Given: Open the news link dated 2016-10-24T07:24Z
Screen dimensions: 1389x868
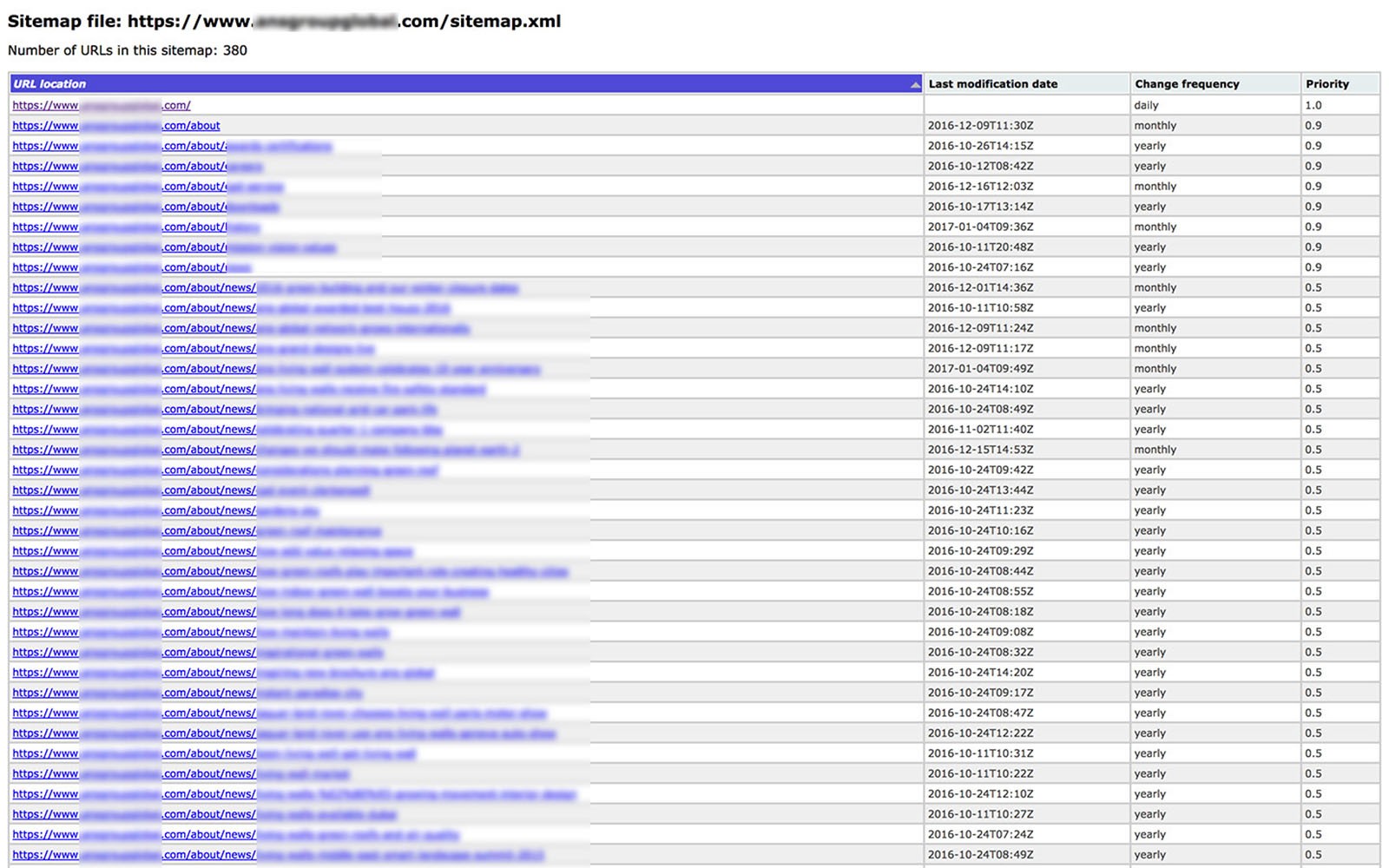Looking at the screenshot, I should (x=236, y=835).
